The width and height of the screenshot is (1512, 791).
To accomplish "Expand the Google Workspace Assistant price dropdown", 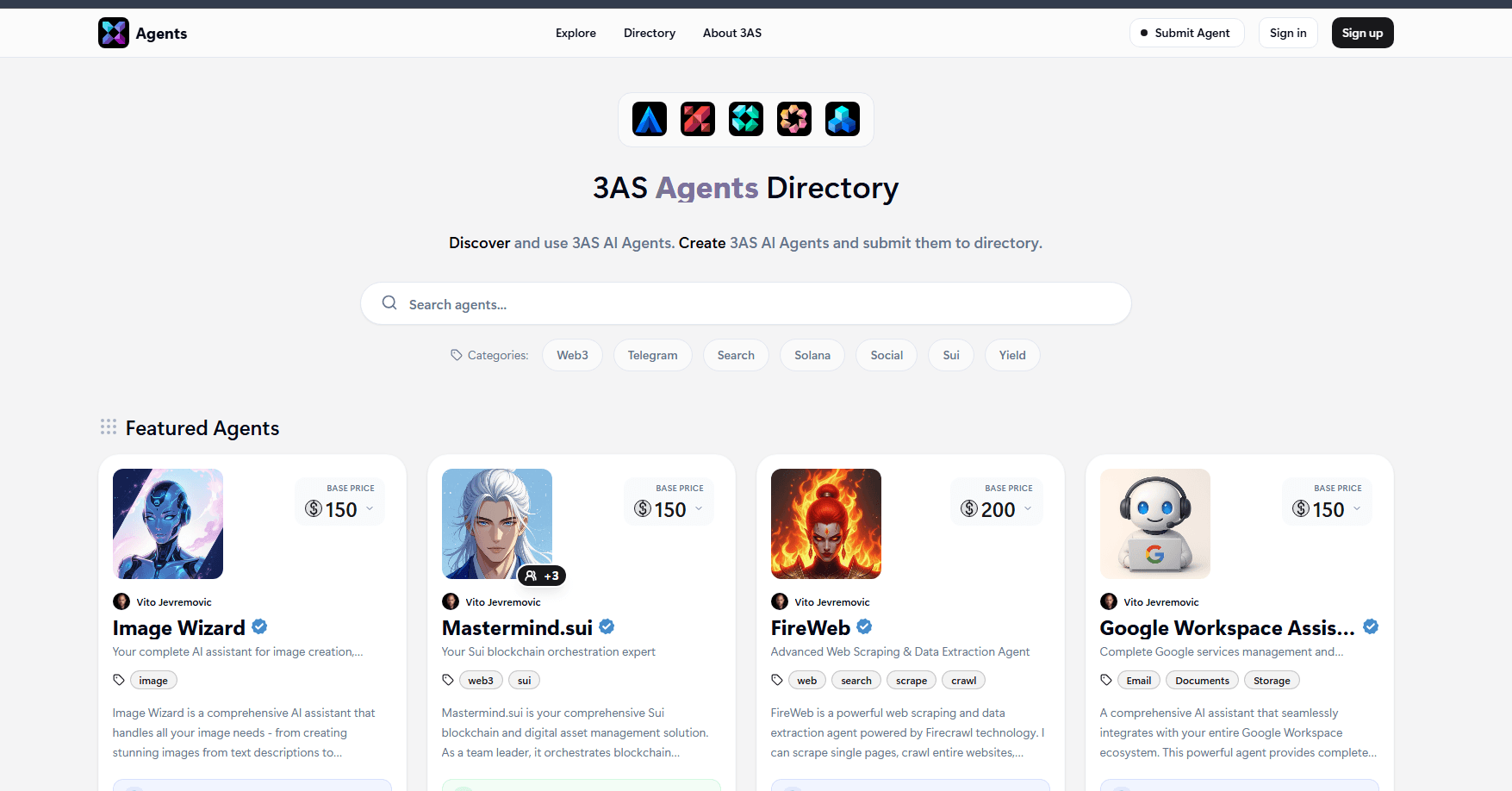I will click(1356, 508).
